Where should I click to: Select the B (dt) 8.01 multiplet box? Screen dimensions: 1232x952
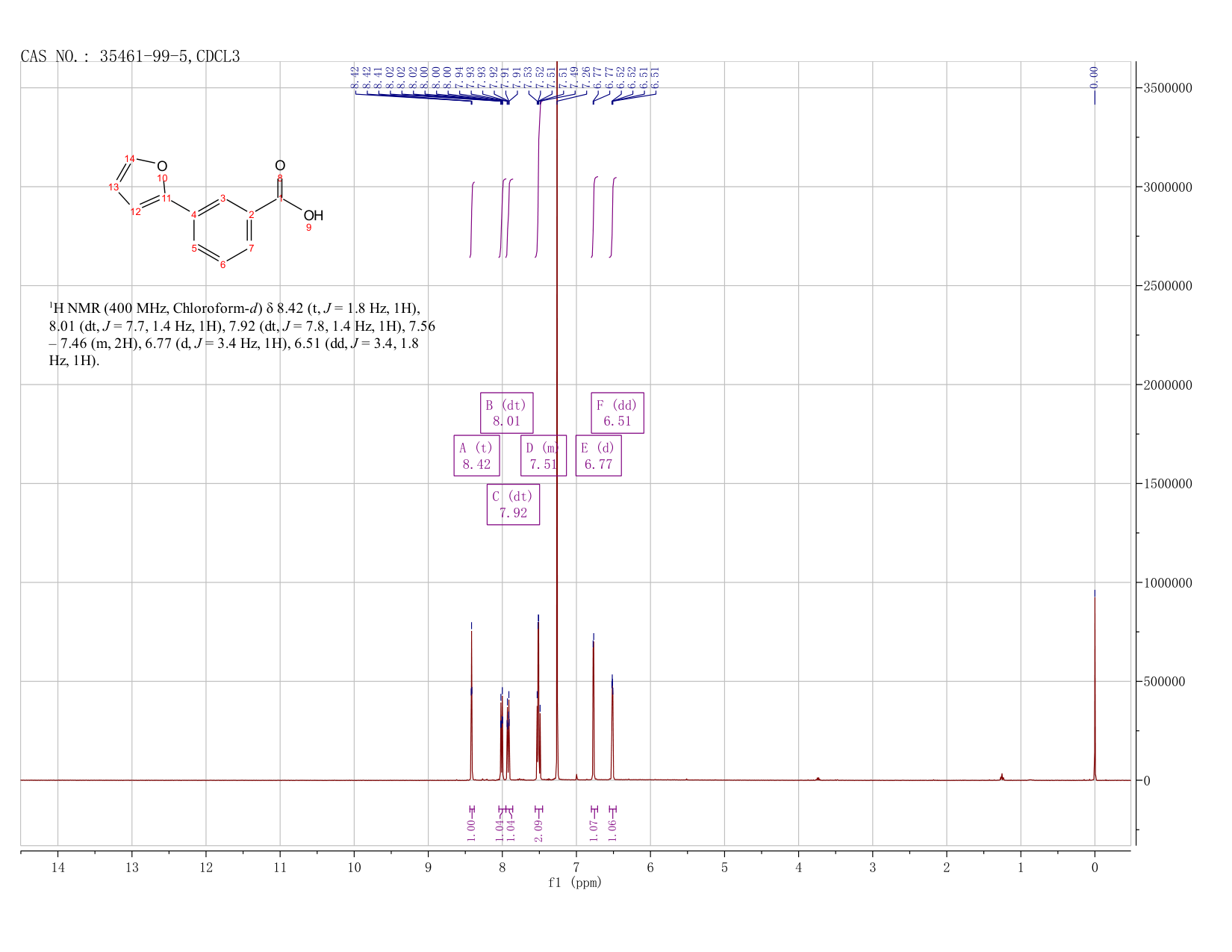tap(506, 413)
